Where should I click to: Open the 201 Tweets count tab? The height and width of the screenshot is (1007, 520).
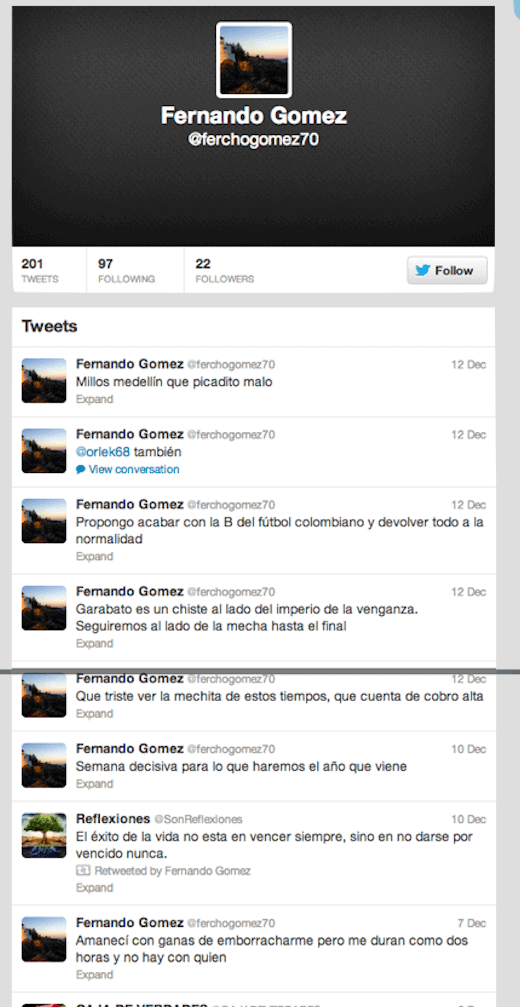49,270
